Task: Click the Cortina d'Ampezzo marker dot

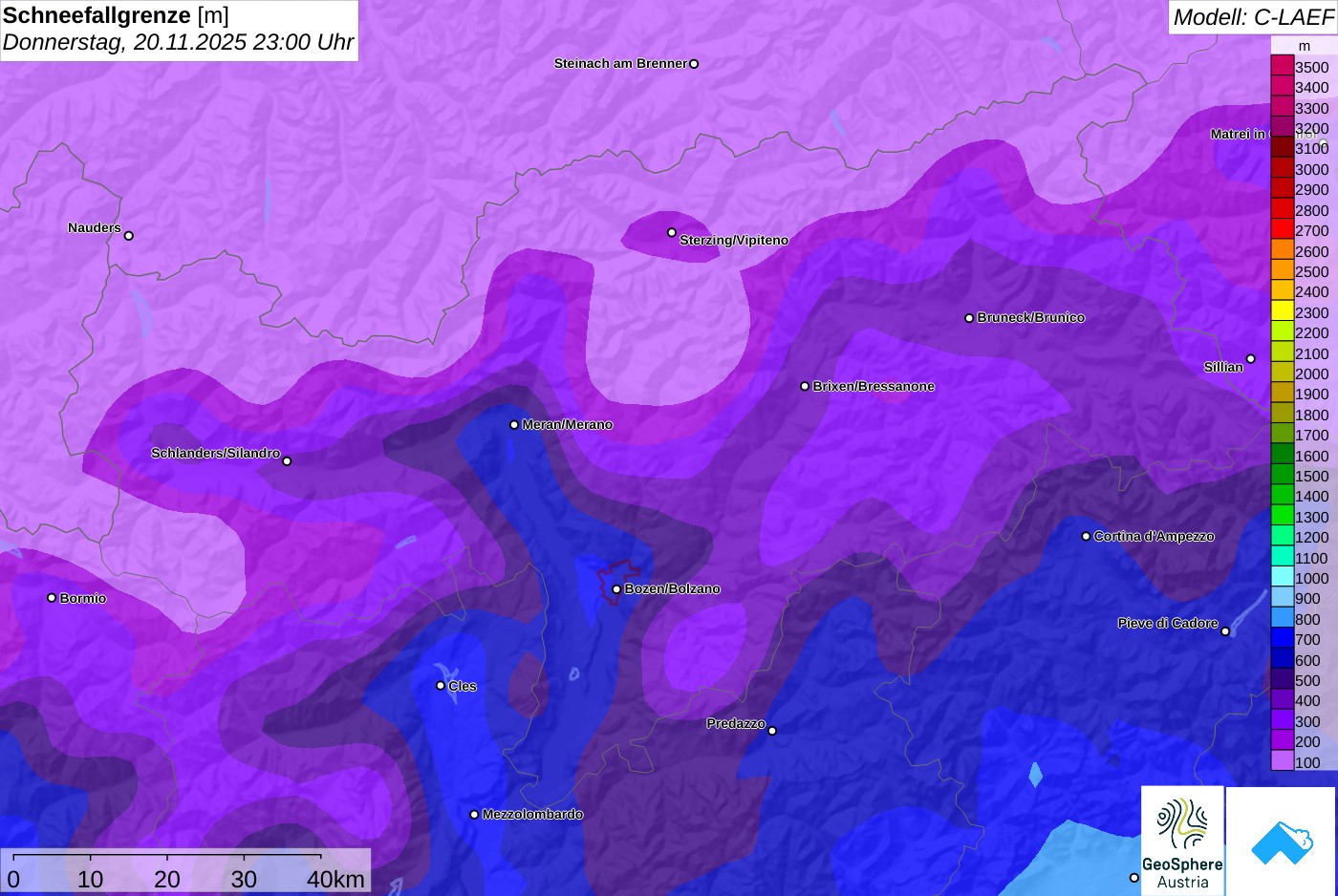Action: point(1086,536)
